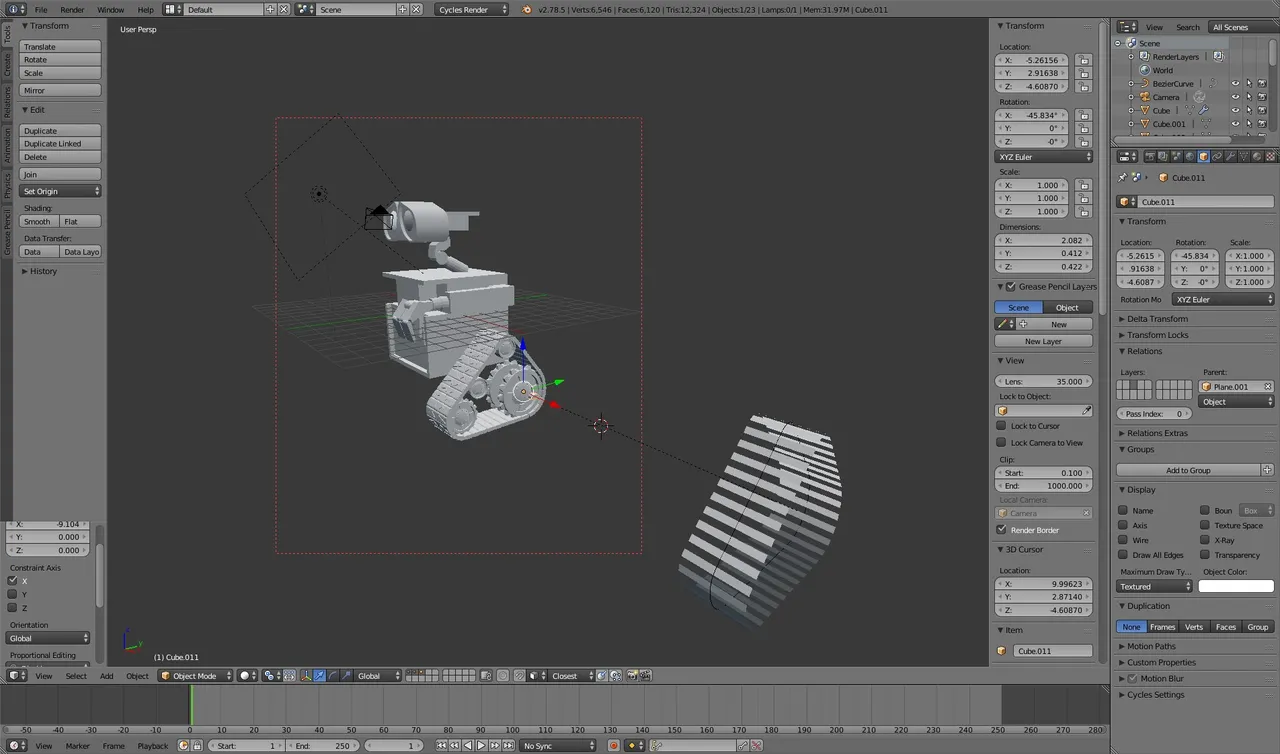Enable Lock Camera to View checkbox
The height and width of the screenshot is (754, 1280).
point(1002,442)
